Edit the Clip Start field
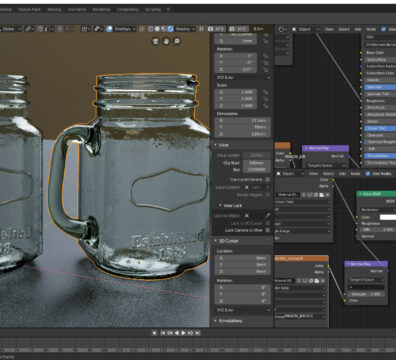The height and width of the screenshot is (360, 396). [x=256, y=163]
